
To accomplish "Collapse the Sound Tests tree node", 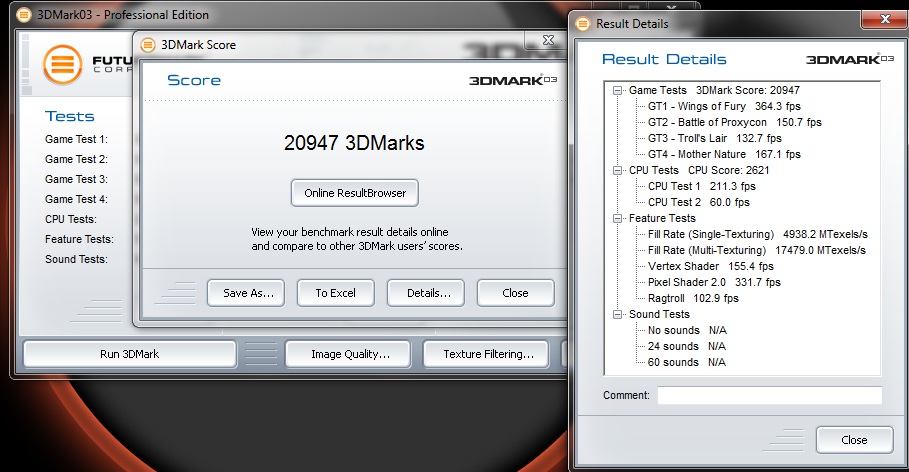I will tap(617, 314).
